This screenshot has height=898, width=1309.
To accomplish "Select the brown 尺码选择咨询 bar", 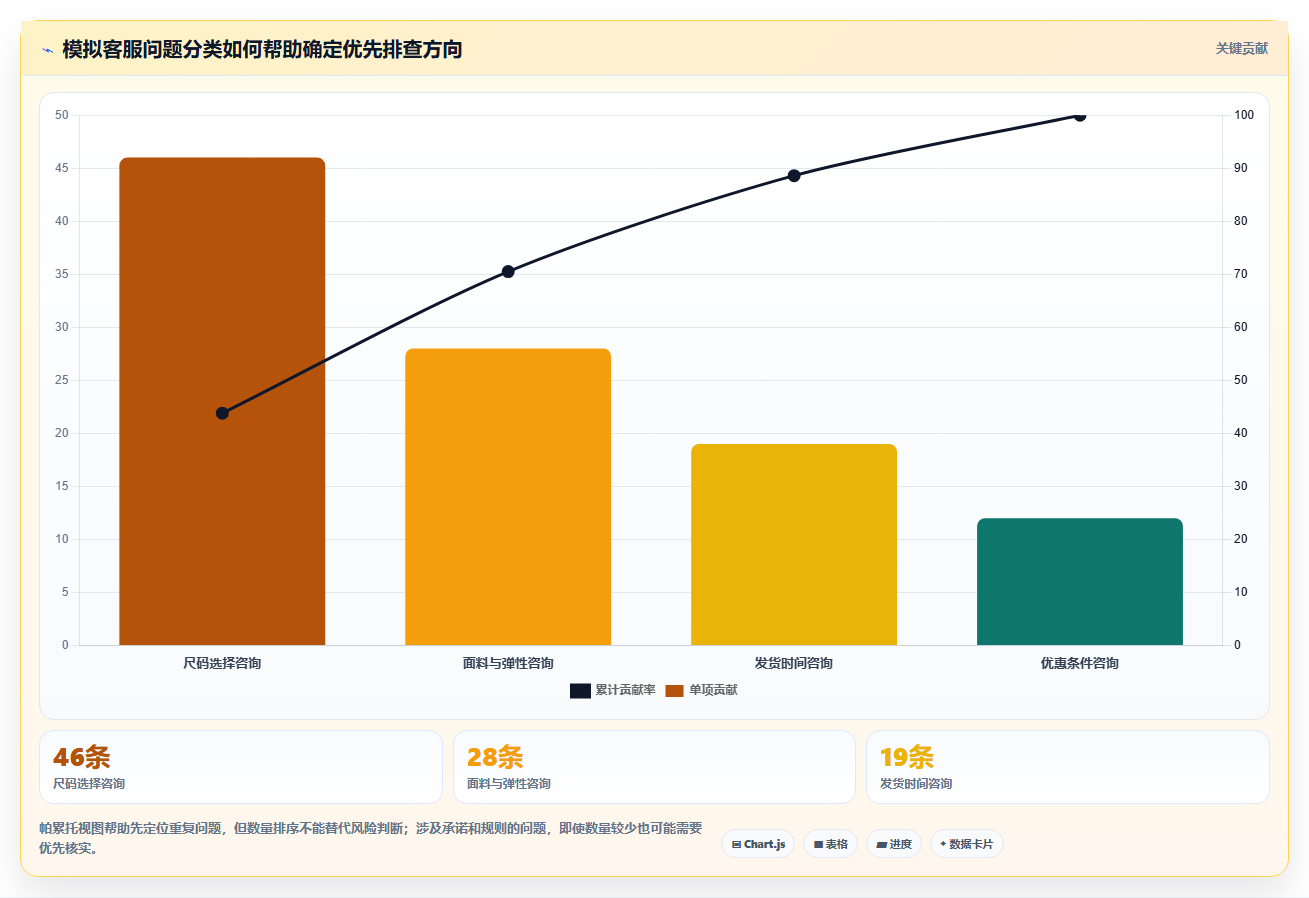I will click(222, 401).
